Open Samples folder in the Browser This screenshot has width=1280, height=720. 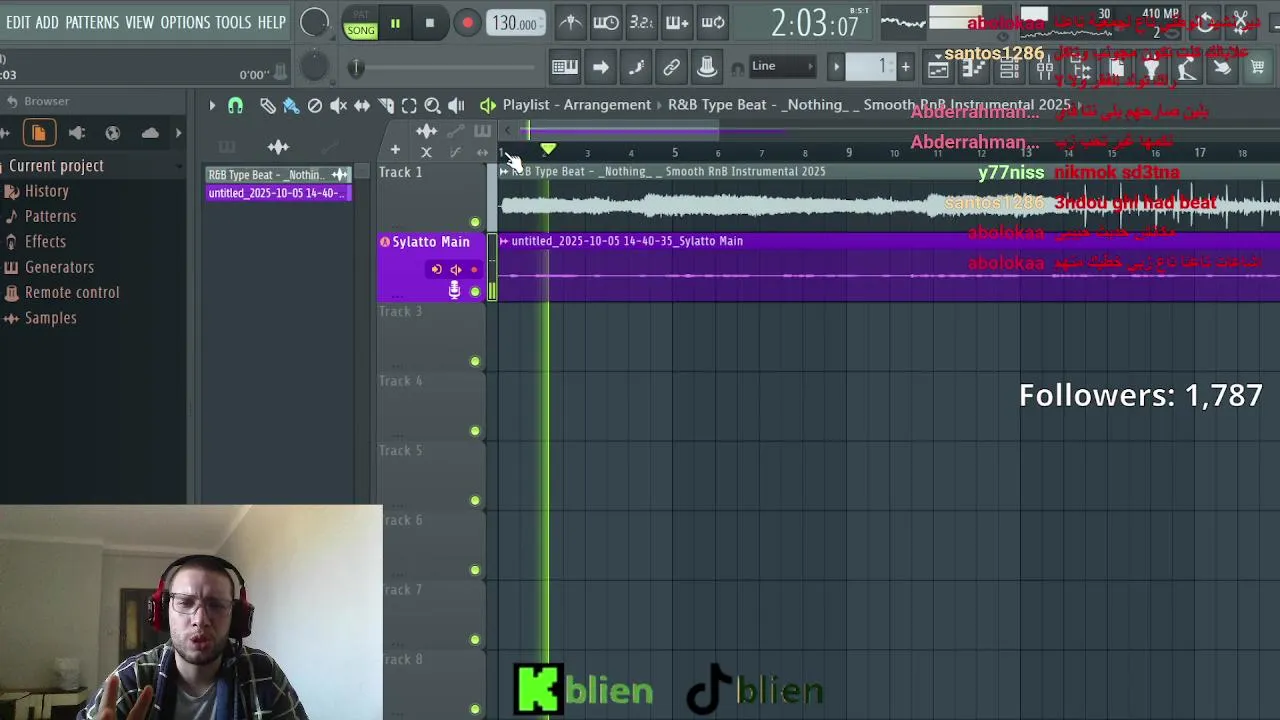[50, 318]
